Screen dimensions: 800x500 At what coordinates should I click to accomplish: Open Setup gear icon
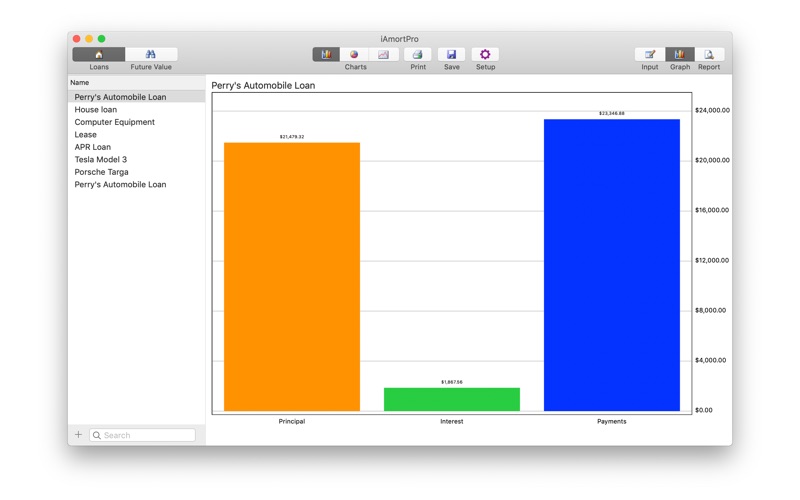485,54
